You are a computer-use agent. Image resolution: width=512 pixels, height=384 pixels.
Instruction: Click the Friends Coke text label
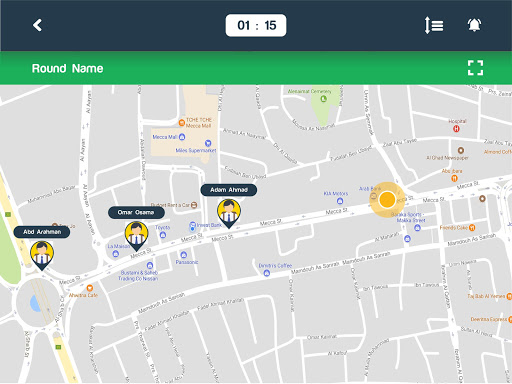tap(454, 228)
